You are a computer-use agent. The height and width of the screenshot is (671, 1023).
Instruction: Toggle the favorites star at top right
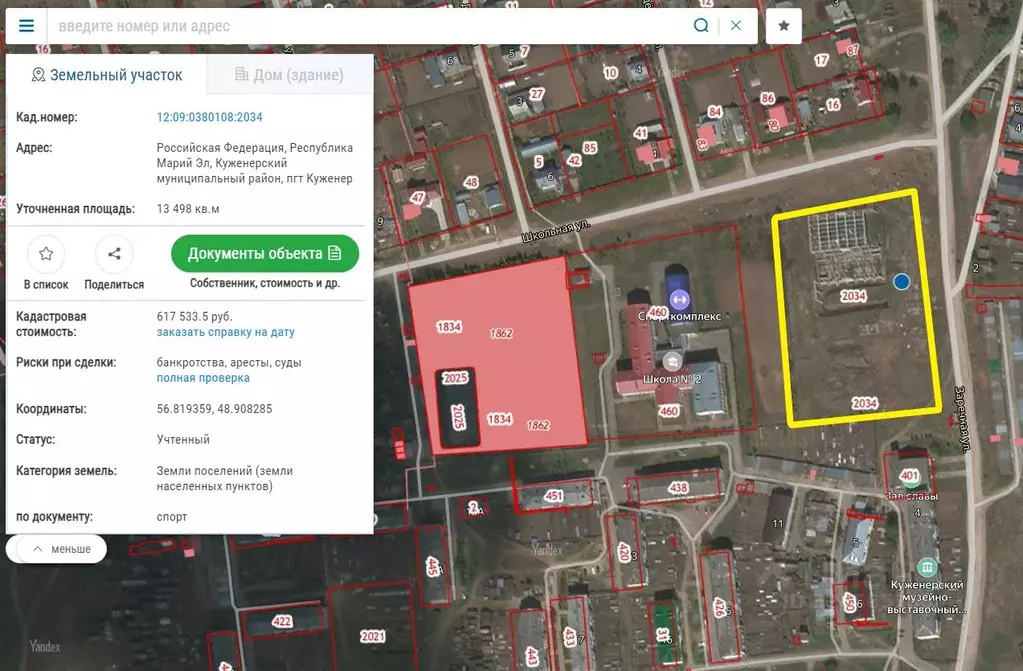click(783, 25)
